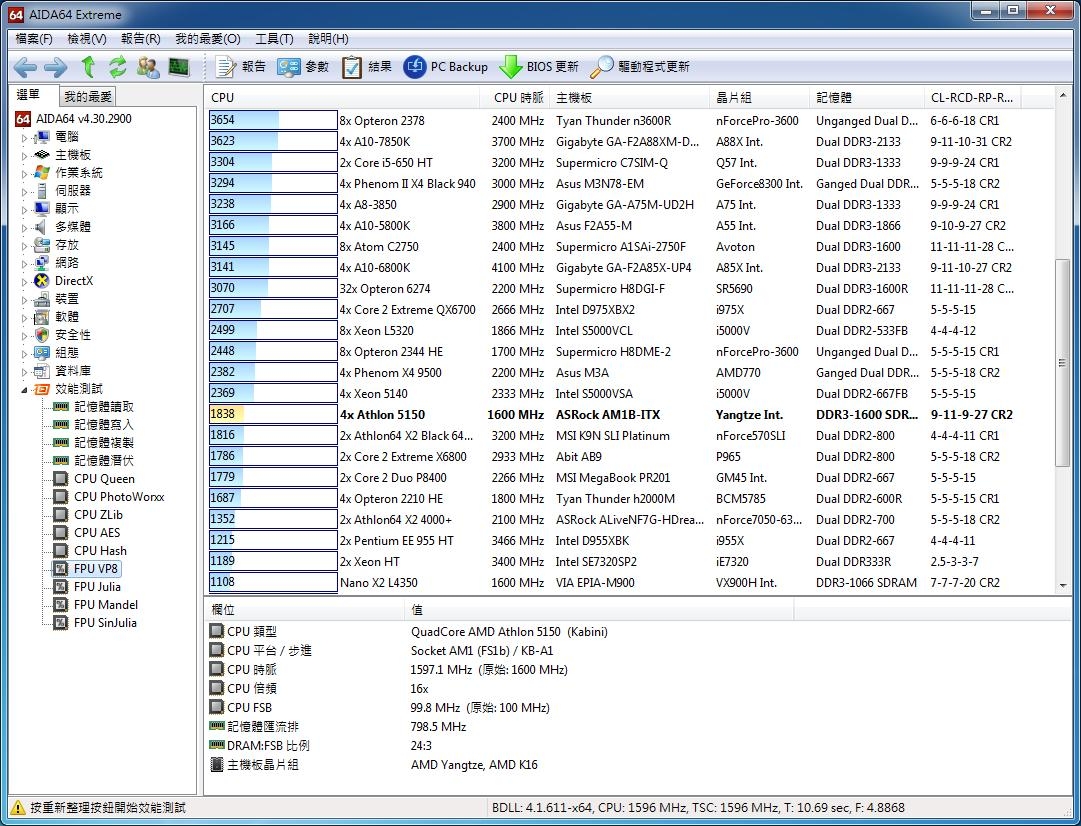Open 記憶體複製 benchmark
This screenshot has width=1081, height=826.
pyautogui.click(x=104, y=443)
